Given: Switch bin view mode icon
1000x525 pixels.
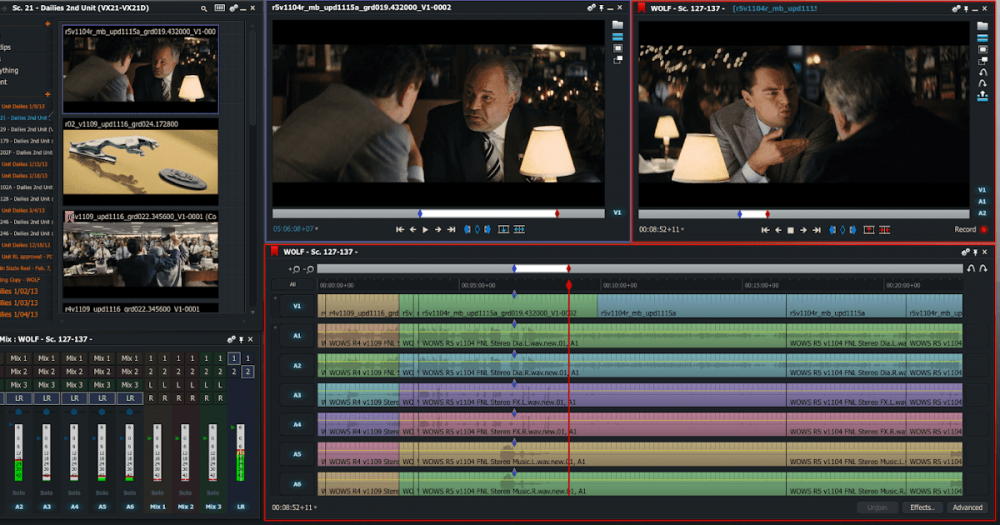Looking at the screenshot, I should 219,8.
